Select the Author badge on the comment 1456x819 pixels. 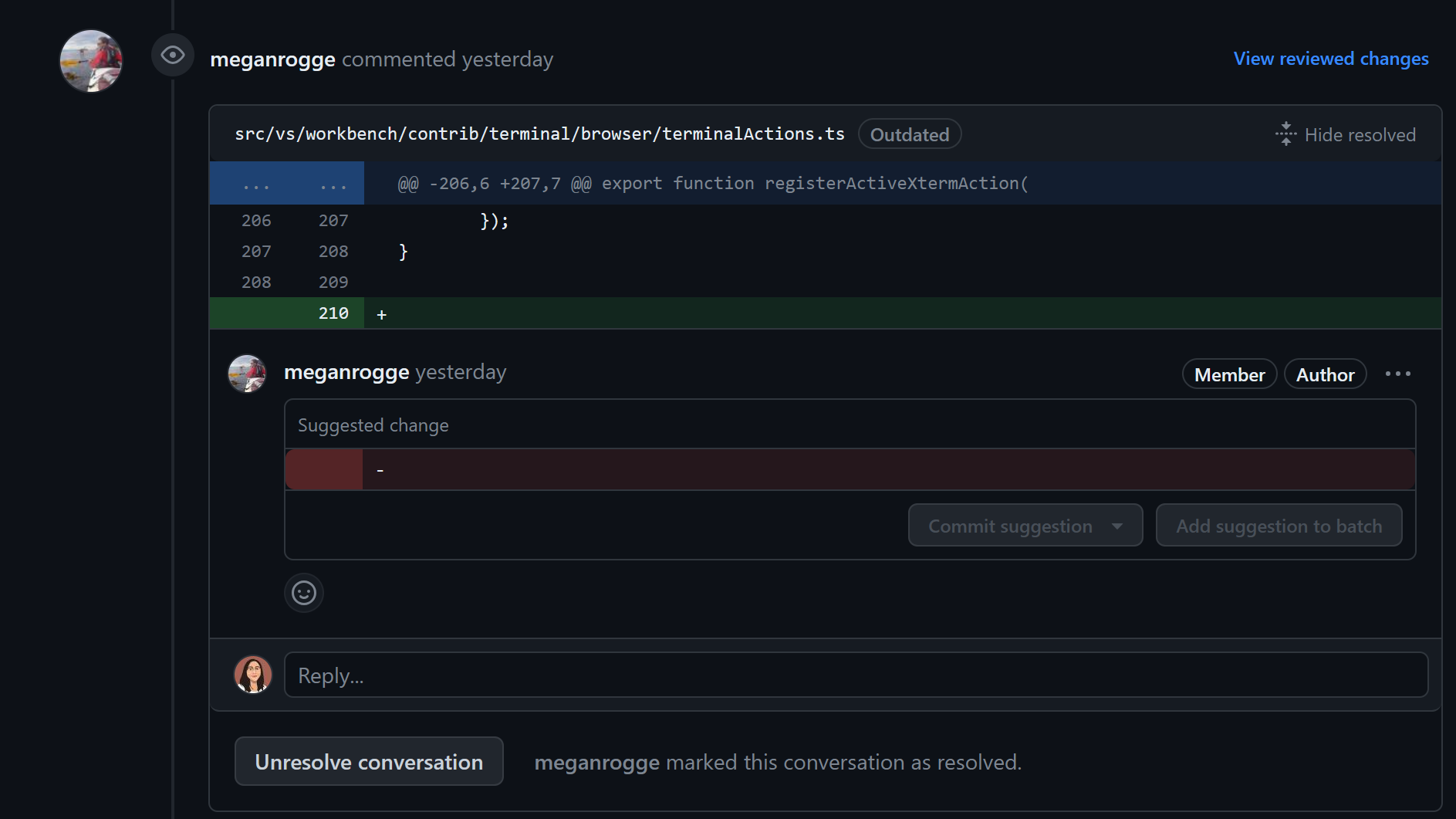coord(1324,374)
